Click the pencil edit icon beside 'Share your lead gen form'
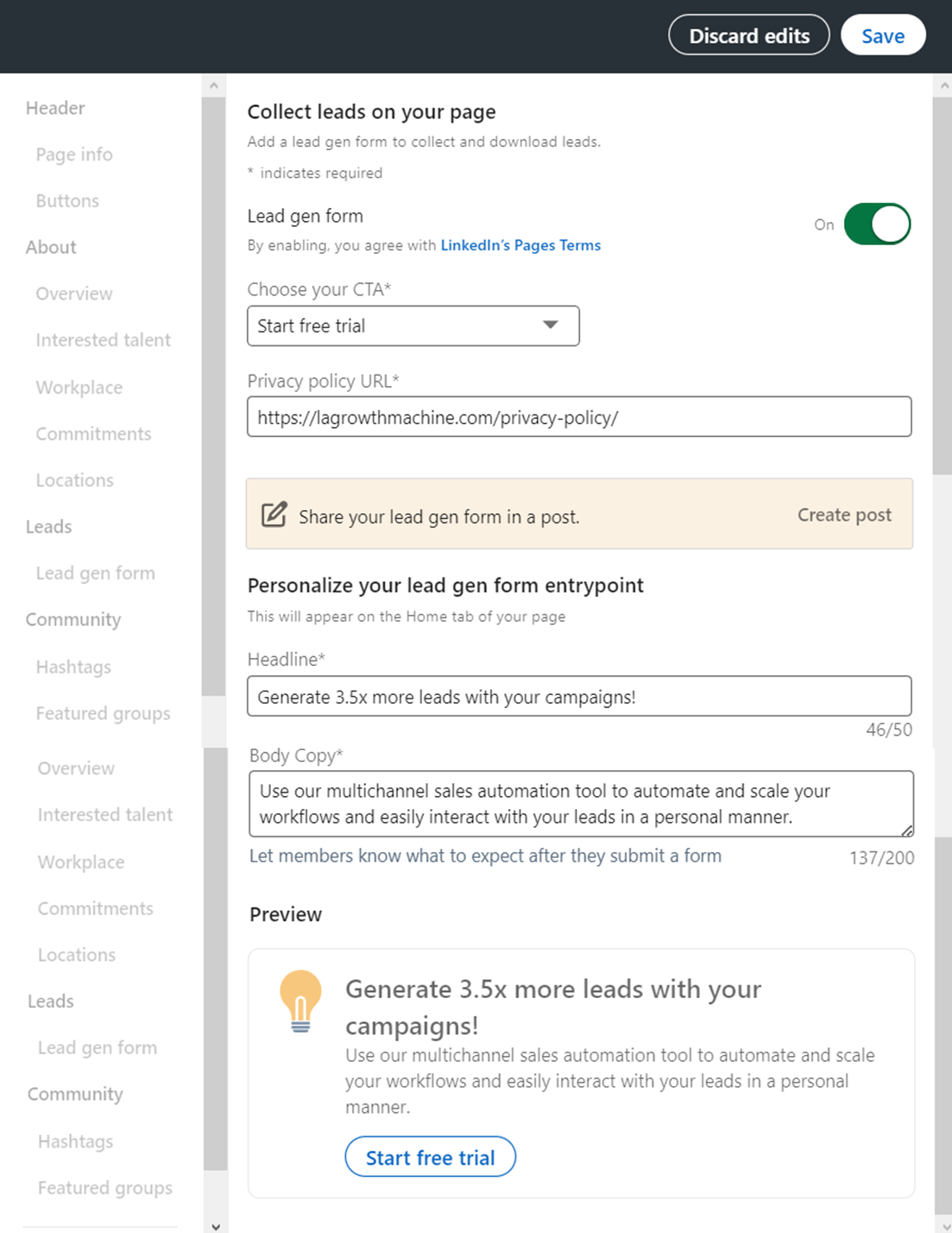Screen dimensions: 952x1233 273,514
